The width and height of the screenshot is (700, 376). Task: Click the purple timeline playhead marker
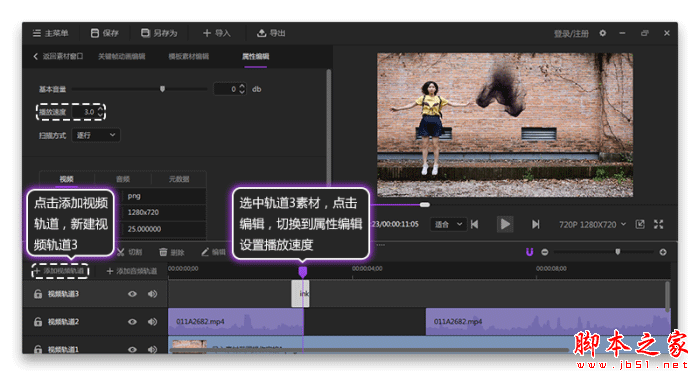303,272
